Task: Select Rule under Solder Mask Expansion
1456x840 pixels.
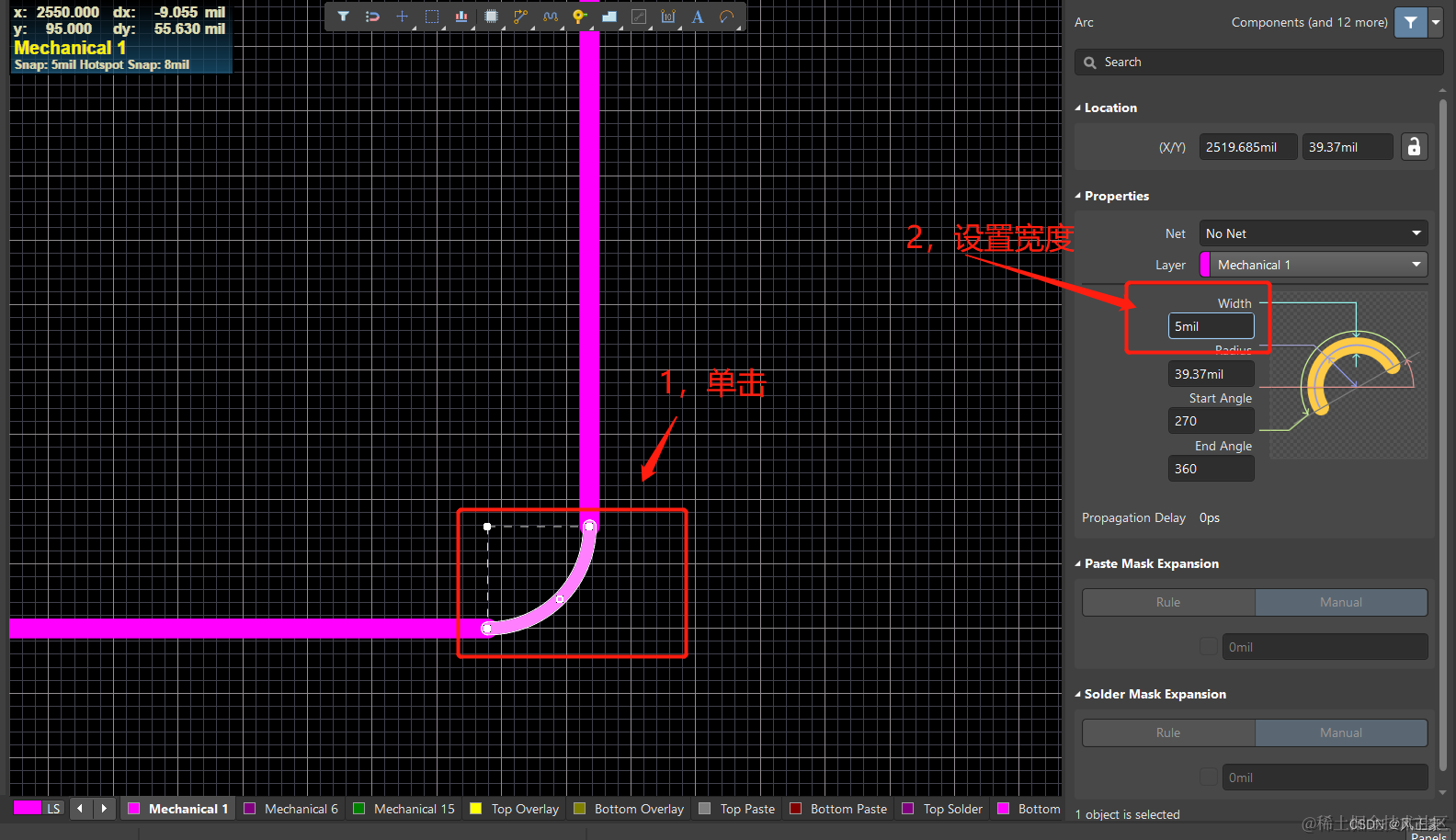Action: 1168,732
